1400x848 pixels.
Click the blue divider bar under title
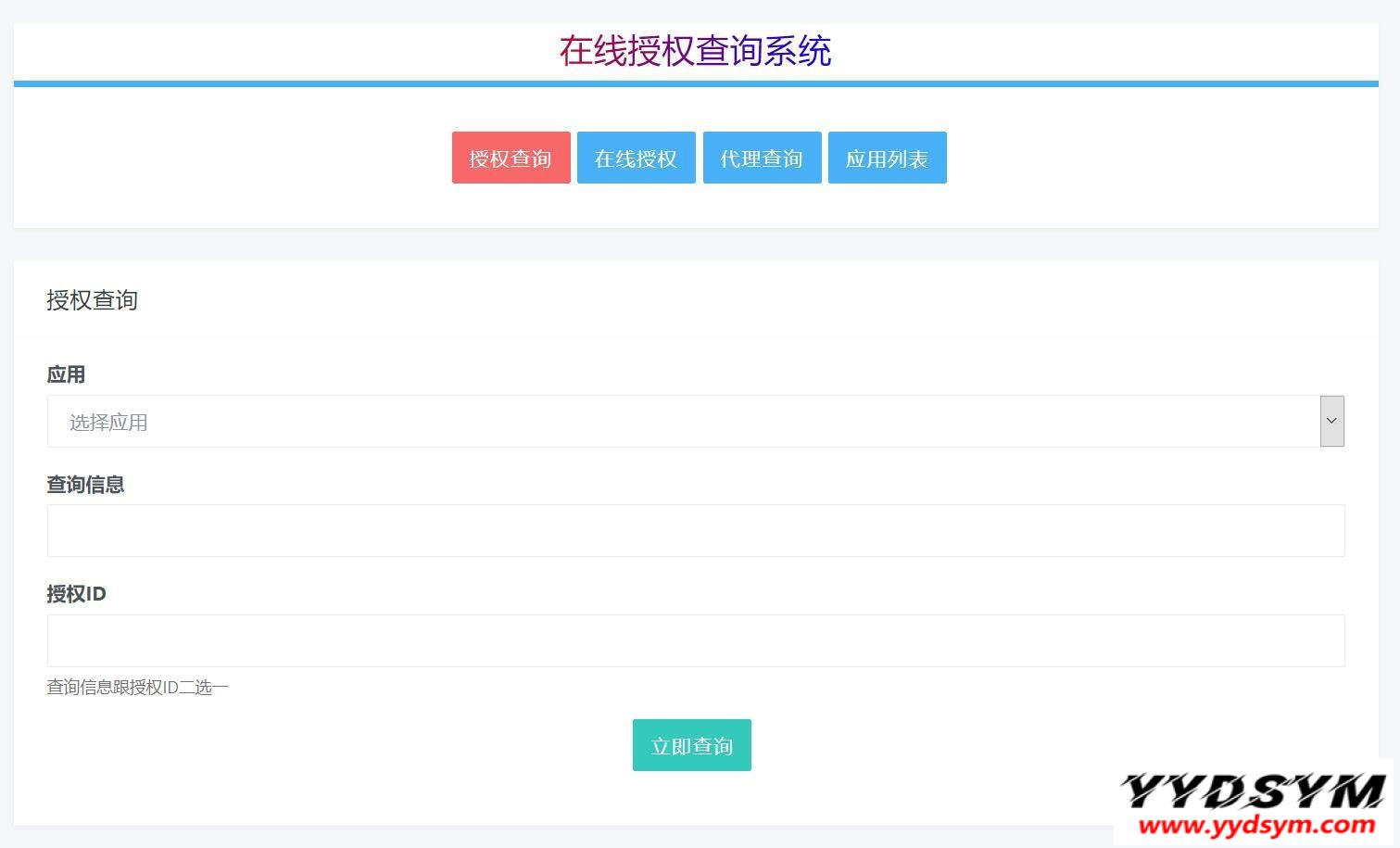pos(695,83)
